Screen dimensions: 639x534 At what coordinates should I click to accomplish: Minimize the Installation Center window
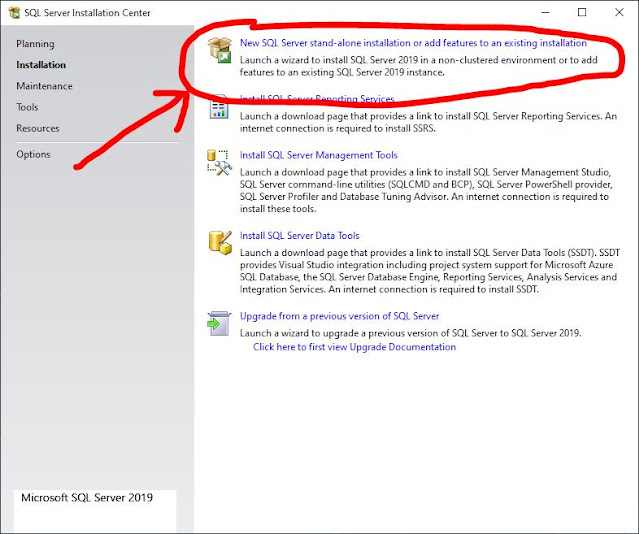coord(545,13)
